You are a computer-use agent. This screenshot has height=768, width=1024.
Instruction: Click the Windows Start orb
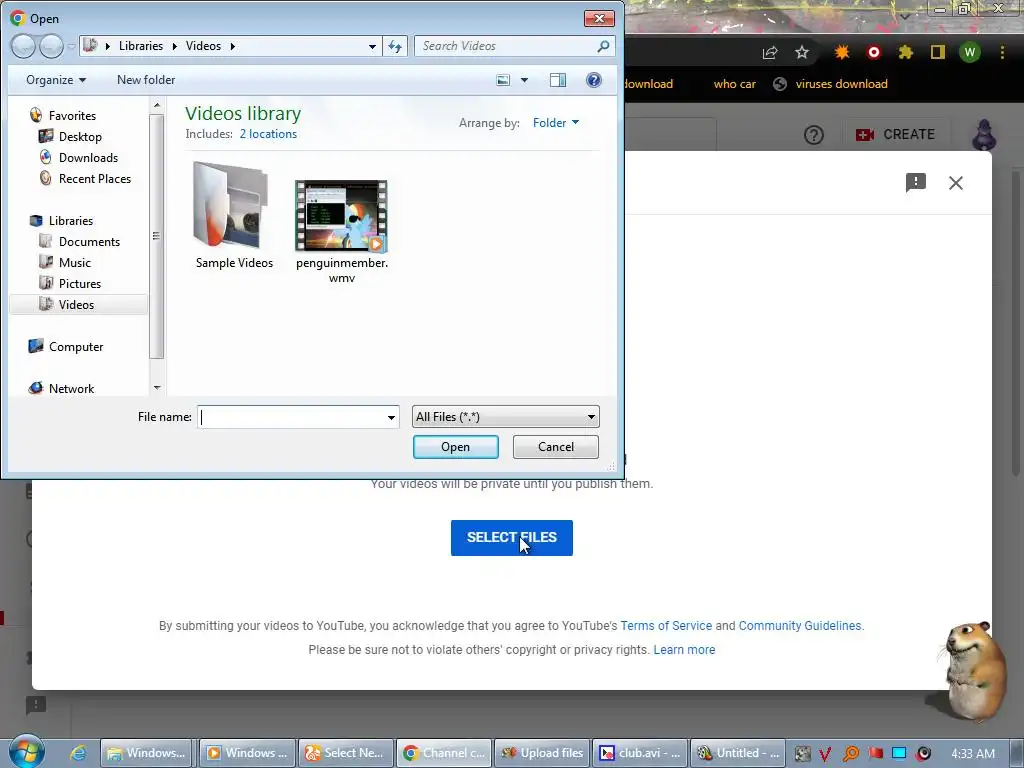tap(26, 752)
